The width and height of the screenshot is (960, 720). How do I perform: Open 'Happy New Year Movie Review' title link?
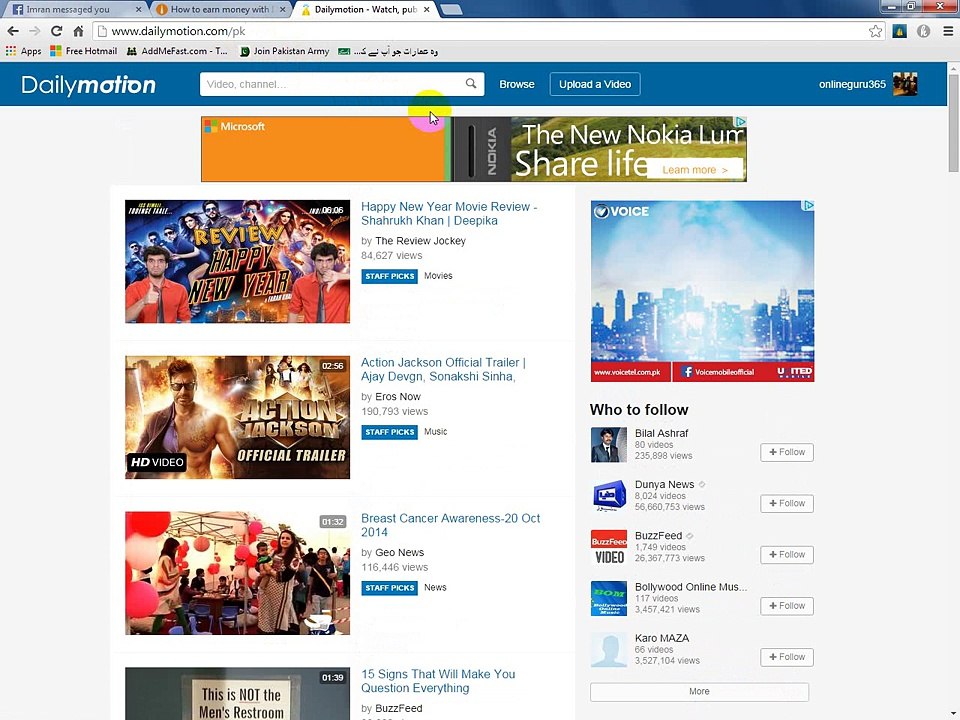[x=449, y=214]
